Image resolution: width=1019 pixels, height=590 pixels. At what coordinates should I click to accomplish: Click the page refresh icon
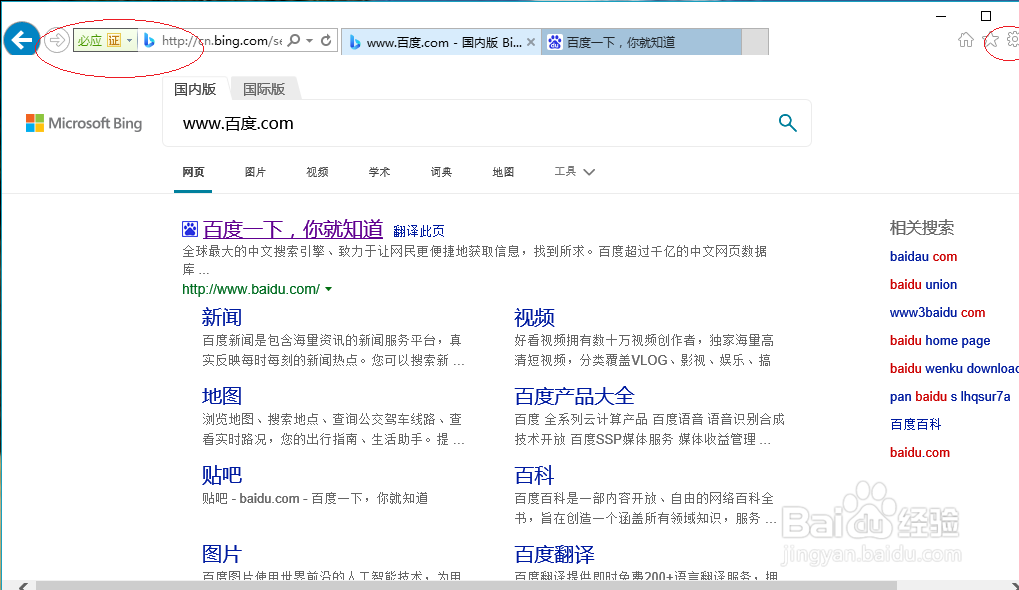point(326,40)
